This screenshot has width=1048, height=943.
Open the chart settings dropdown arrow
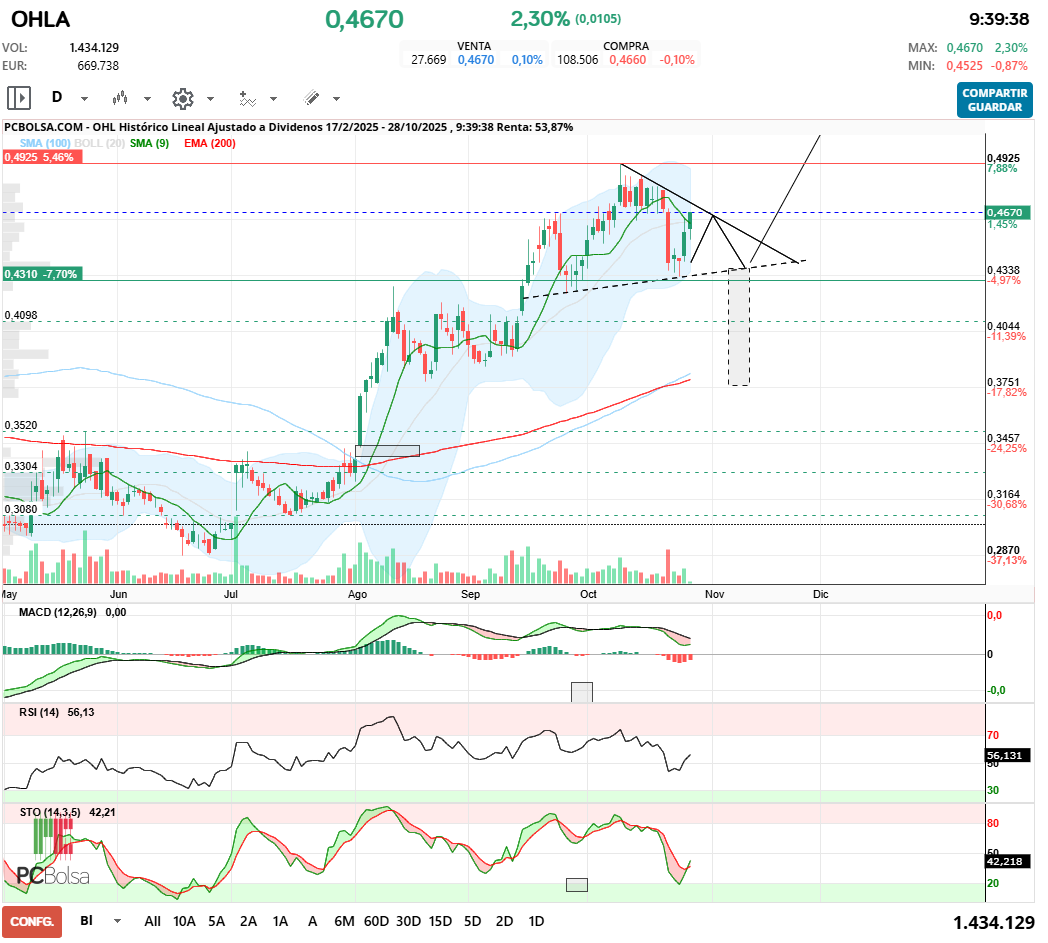click(x=210, y=99)
